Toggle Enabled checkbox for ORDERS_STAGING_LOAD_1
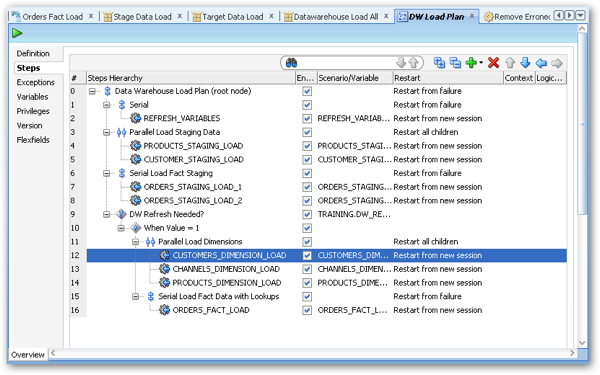This screenshot has width=600, height=375. [x=307, y=187]
